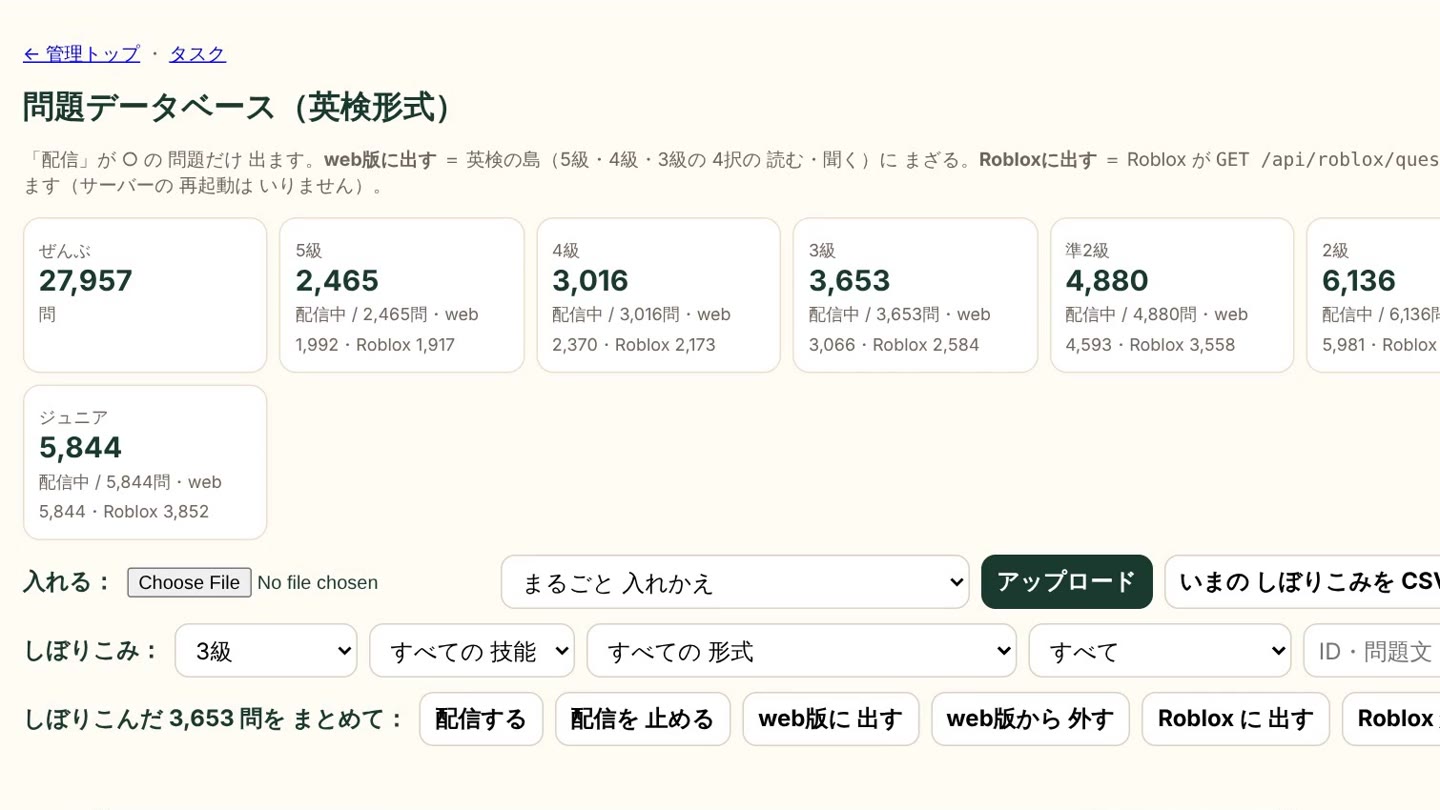Click the No file chosen text
Viewport: 1440px width, 810px height.
pos(318,582)
